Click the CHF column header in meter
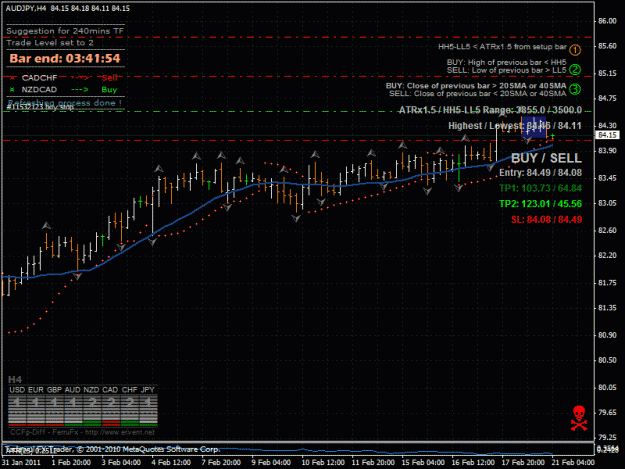 [x=129, y=390]
